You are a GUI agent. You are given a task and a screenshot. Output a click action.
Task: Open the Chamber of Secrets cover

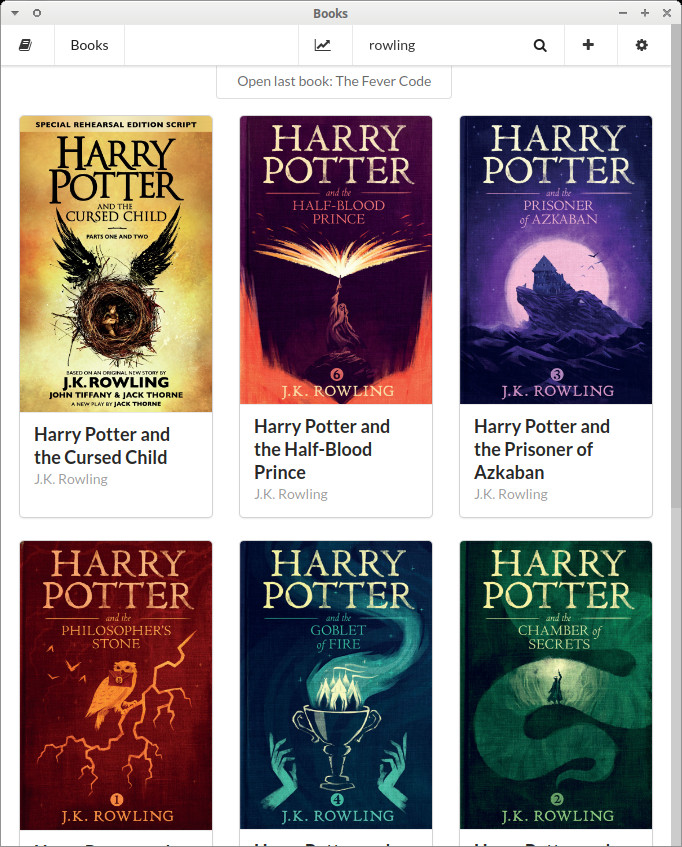[x=556, y=685]
